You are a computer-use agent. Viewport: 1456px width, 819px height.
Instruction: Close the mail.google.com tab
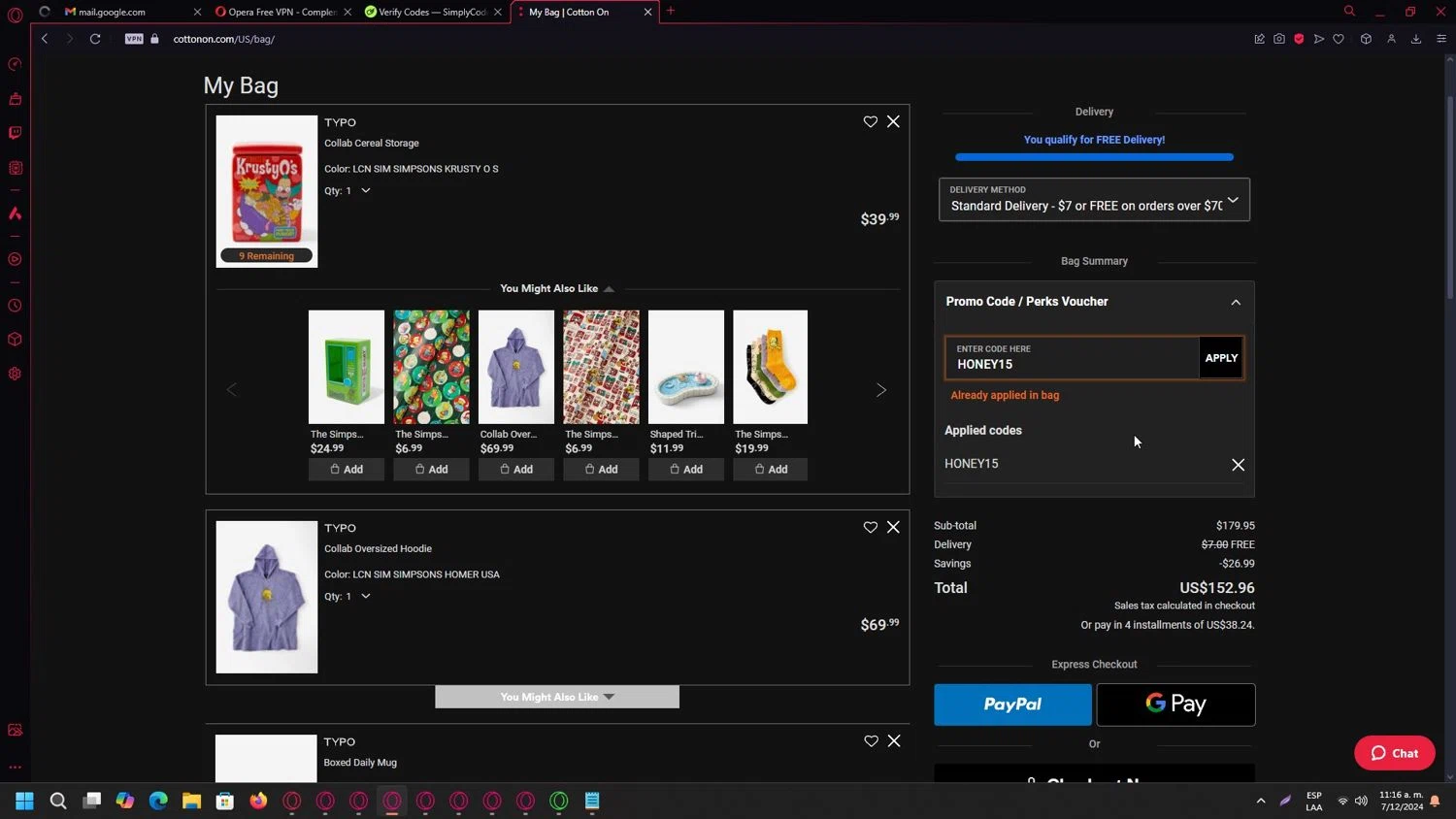coord(197,12)
